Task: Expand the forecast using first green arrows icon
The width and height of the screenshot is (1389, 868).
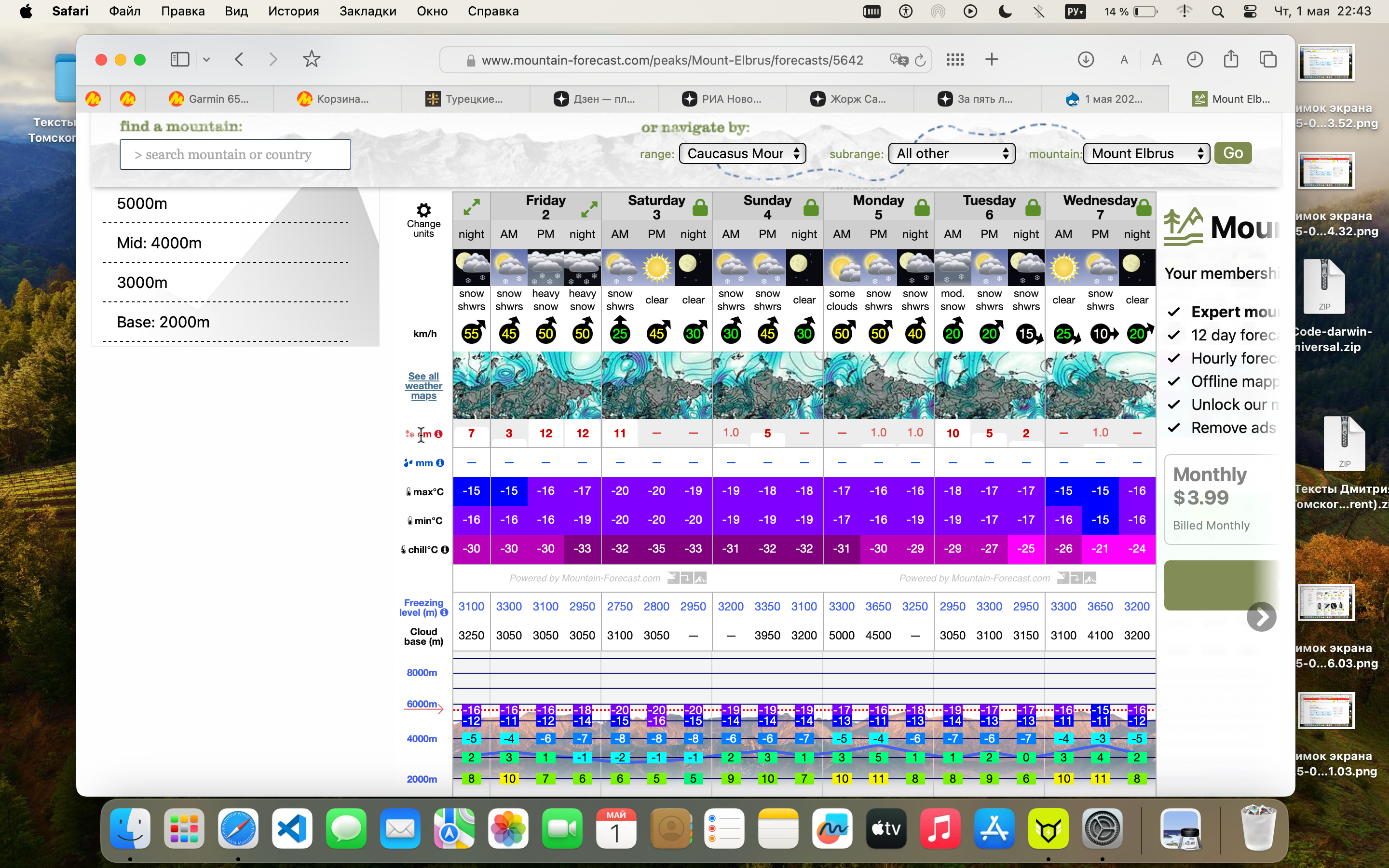Action: pyautogui.click(x=472, y=207)
